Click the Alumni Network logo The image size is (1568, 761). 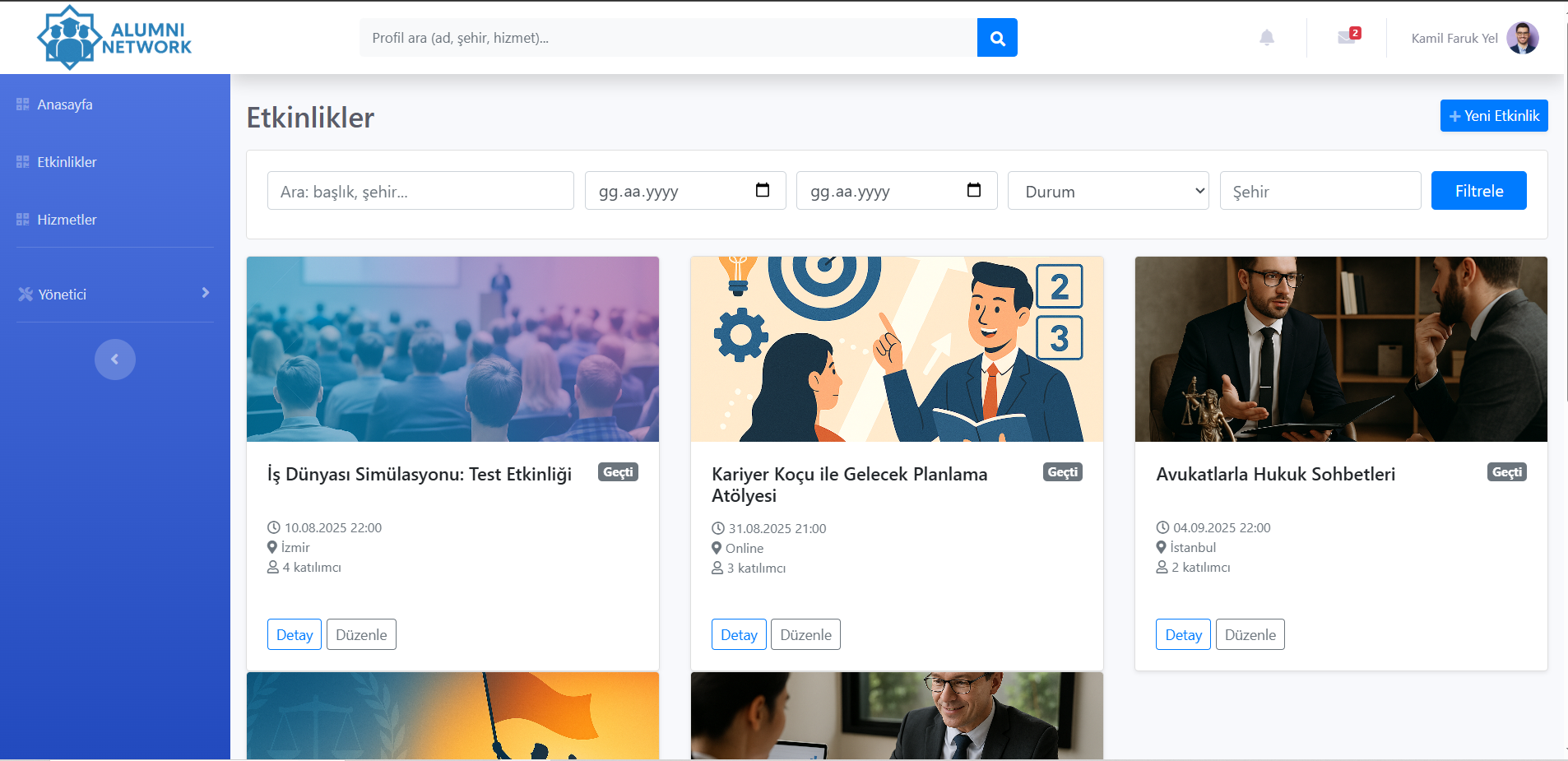(114, 38)
